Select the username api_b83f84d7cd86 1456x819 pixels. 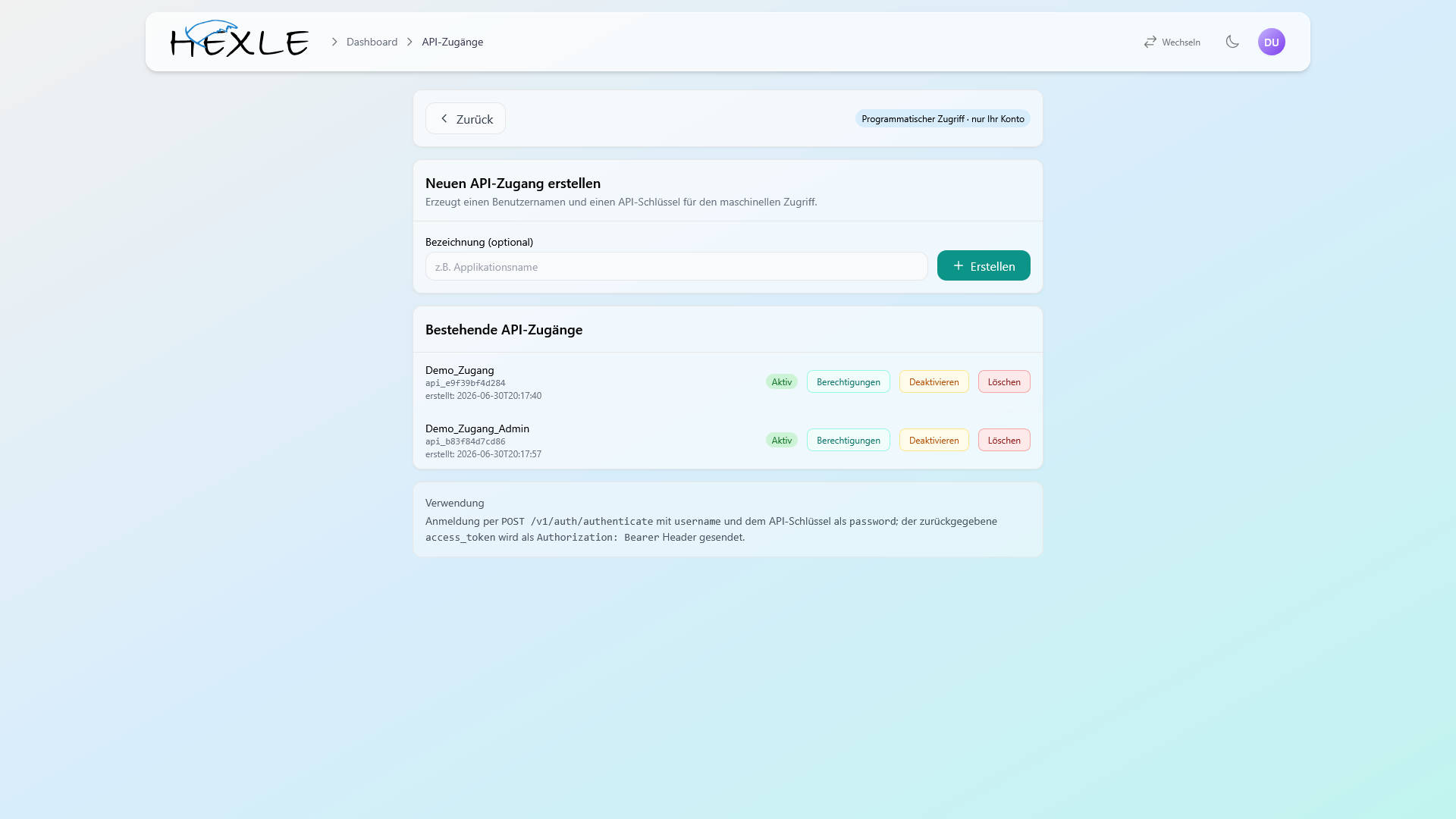click(x=466, y=441)
